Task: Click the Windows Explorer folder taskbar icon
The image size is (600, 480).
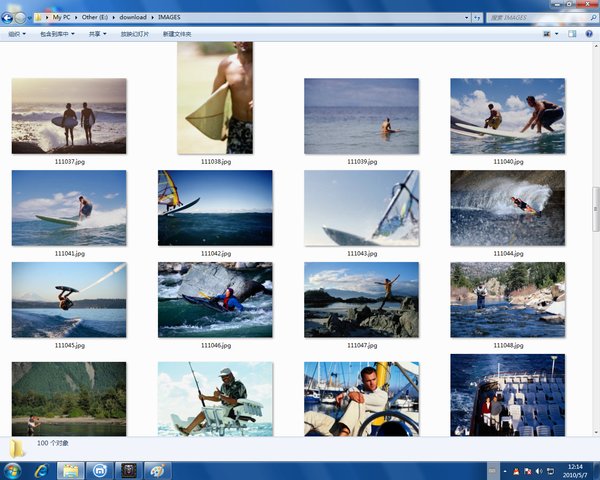Action: (71, 469)
